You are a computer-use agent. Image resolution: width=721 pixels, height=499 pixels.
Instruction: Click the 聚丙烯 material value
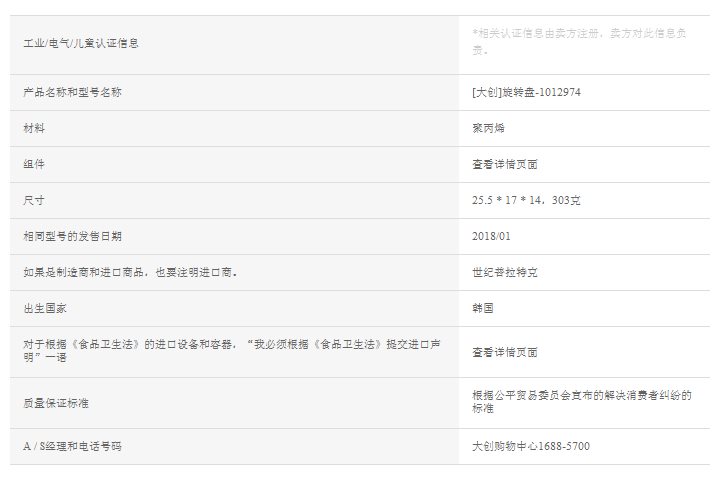[x=489, y=129]
